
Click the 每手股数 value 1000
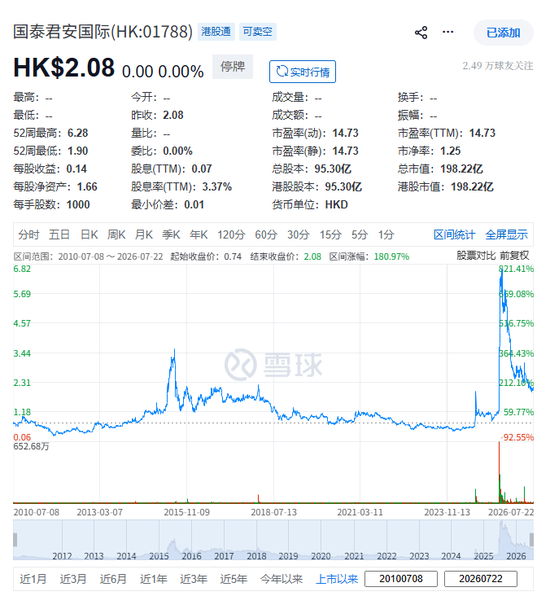(x=78, y=204)
